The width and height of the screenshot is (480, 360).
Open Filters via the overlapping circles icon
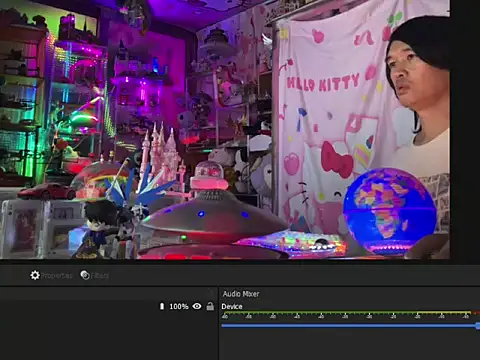pos(85,275)
